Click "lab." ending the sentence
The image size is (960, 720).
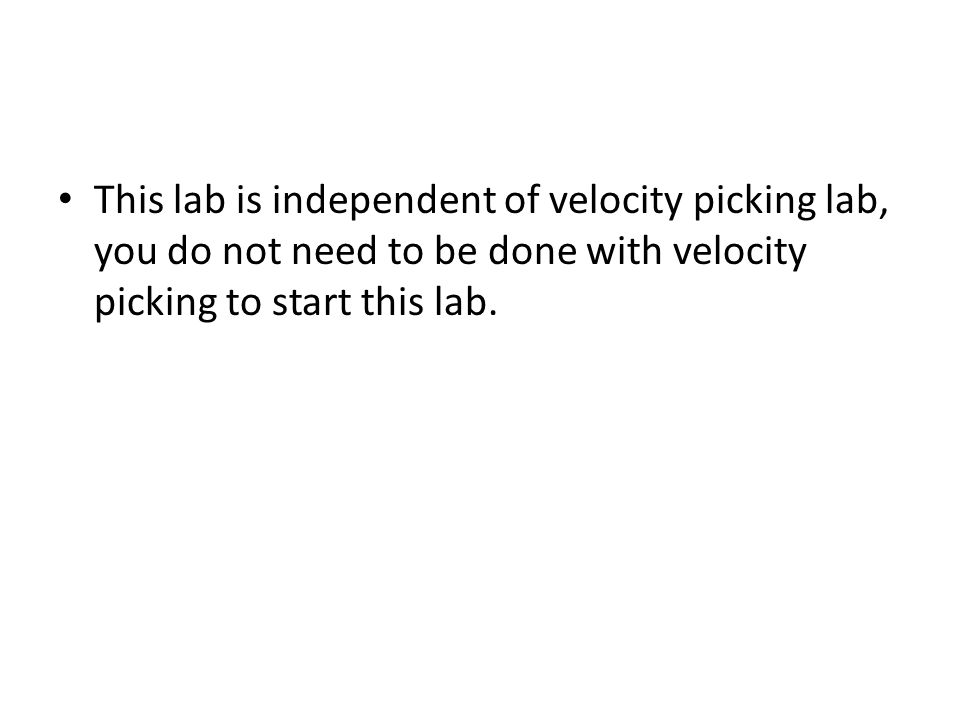pos(465,302)
